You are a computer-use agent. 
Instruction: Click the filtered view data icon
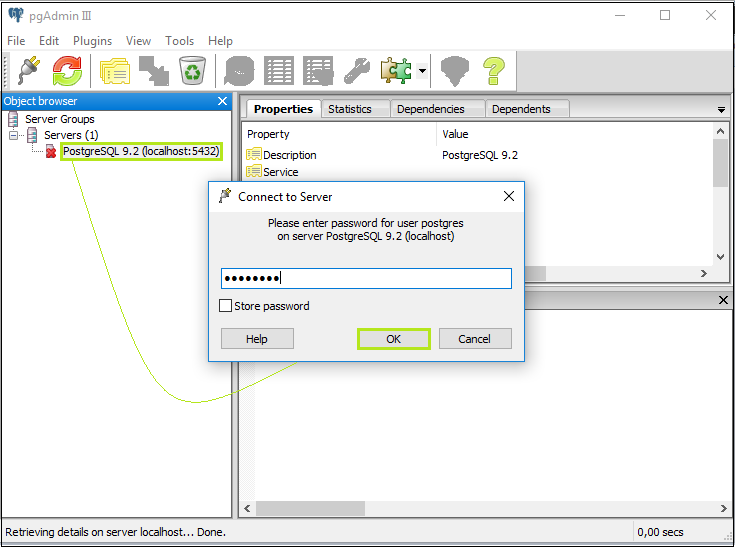(x=318, y=71)
